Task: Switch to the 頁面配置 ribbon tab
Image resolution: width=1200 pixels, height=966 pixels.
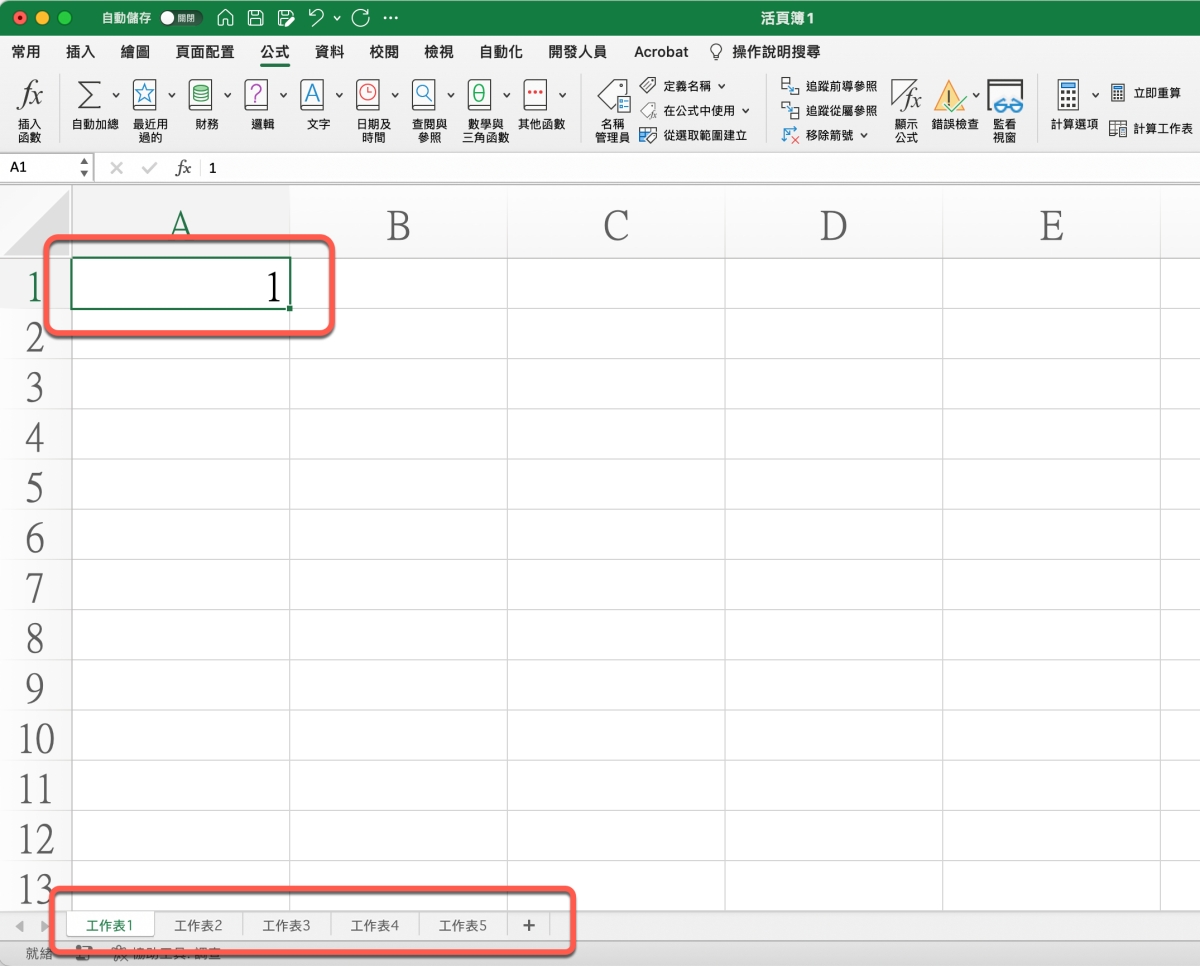Action: (x=204, y=52)
